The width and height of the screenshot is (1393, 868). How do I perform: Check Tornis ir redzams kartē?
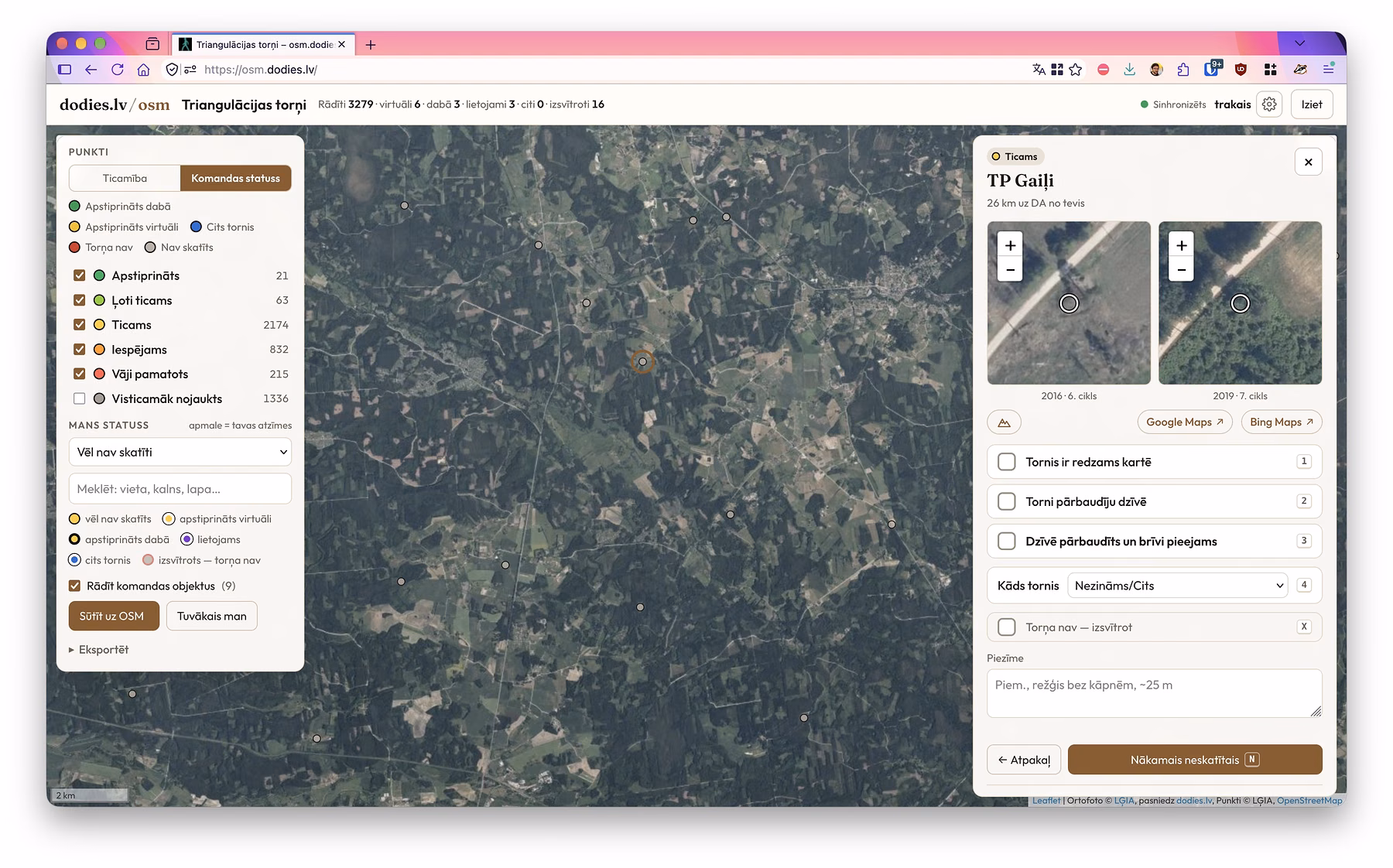click(1006, 462)
